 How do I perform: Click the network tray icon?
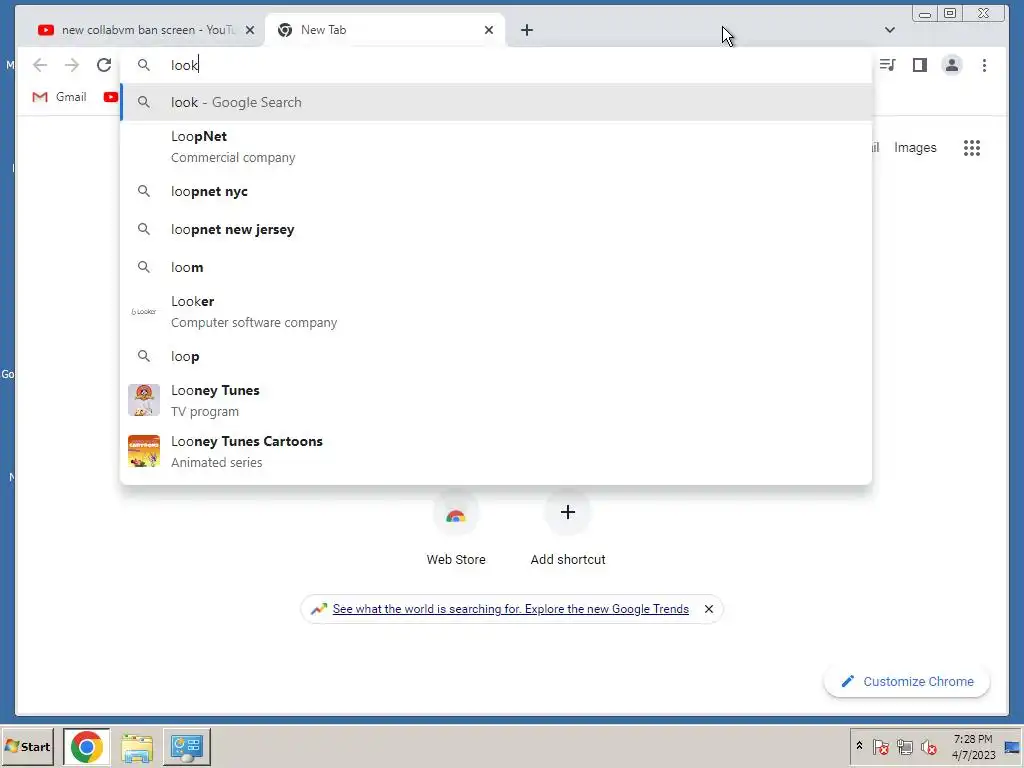tap(904, 746)
